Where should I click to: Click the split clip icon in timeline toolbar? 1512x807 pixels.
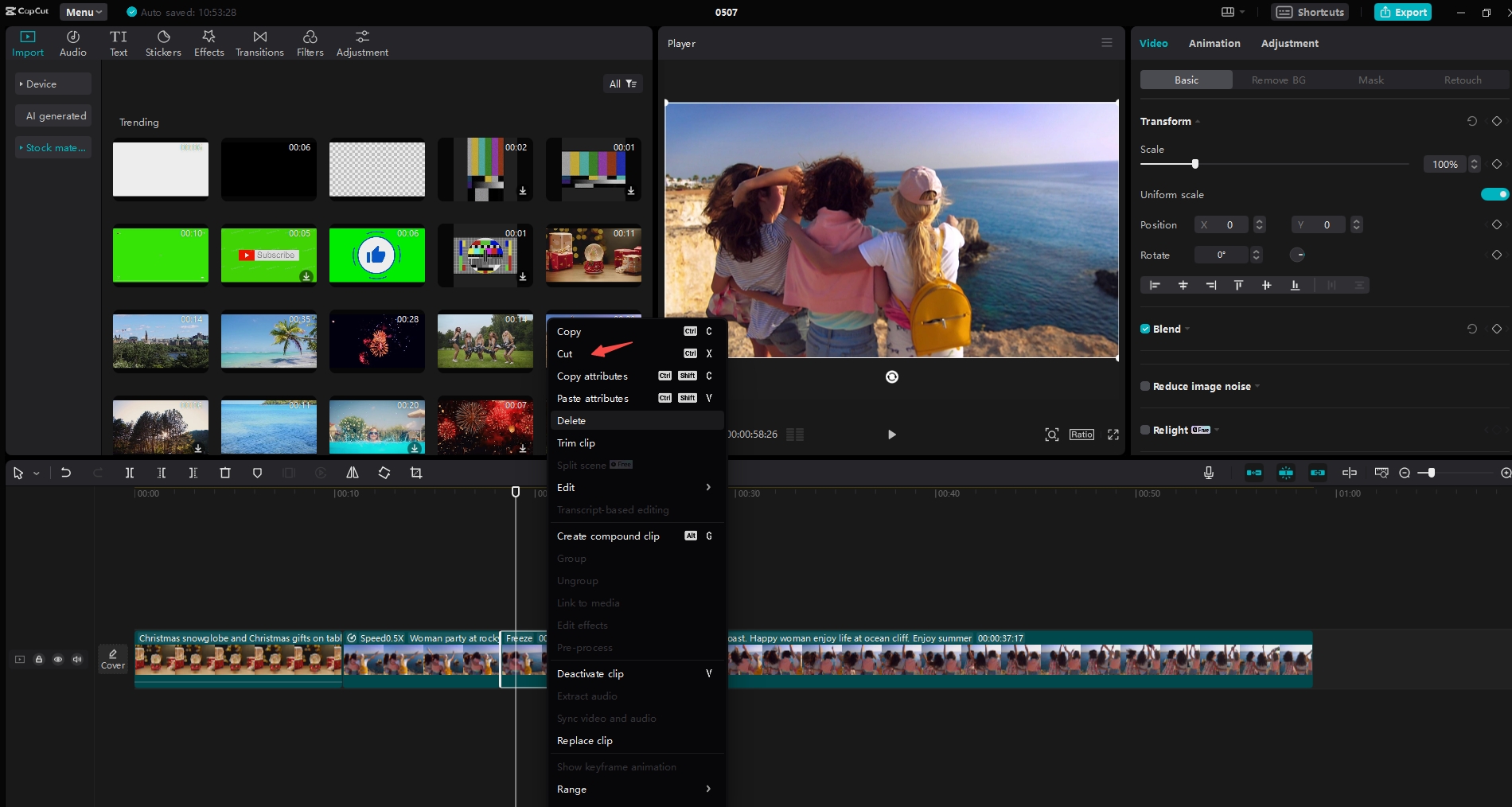click(130, 473)
